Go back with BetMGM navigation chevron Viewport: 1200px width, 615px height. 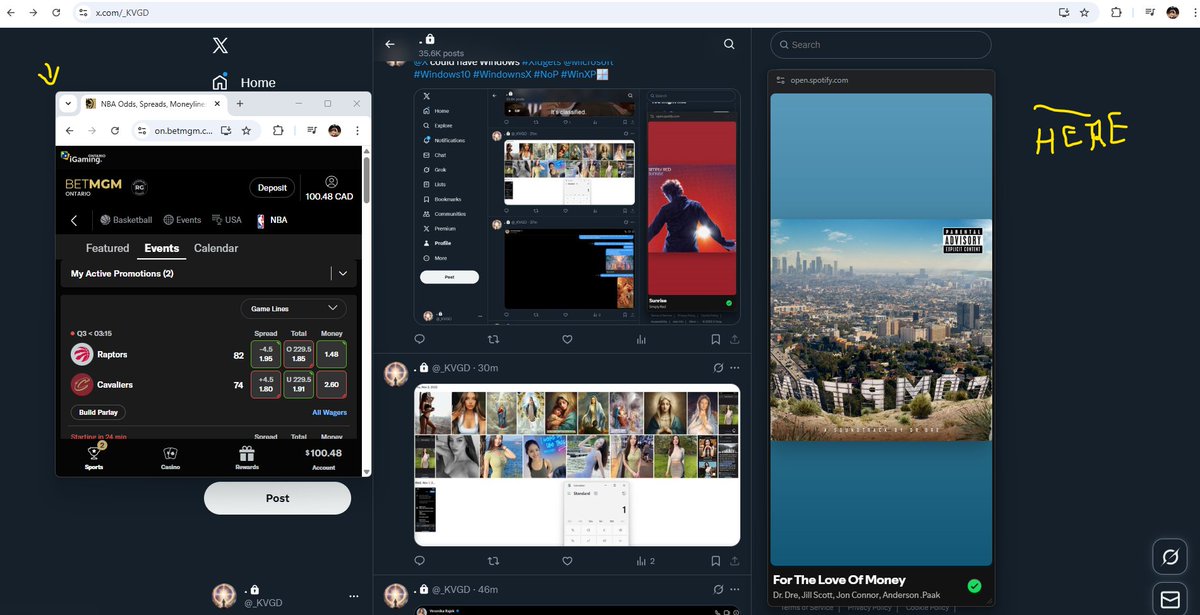tap(74, 220)
